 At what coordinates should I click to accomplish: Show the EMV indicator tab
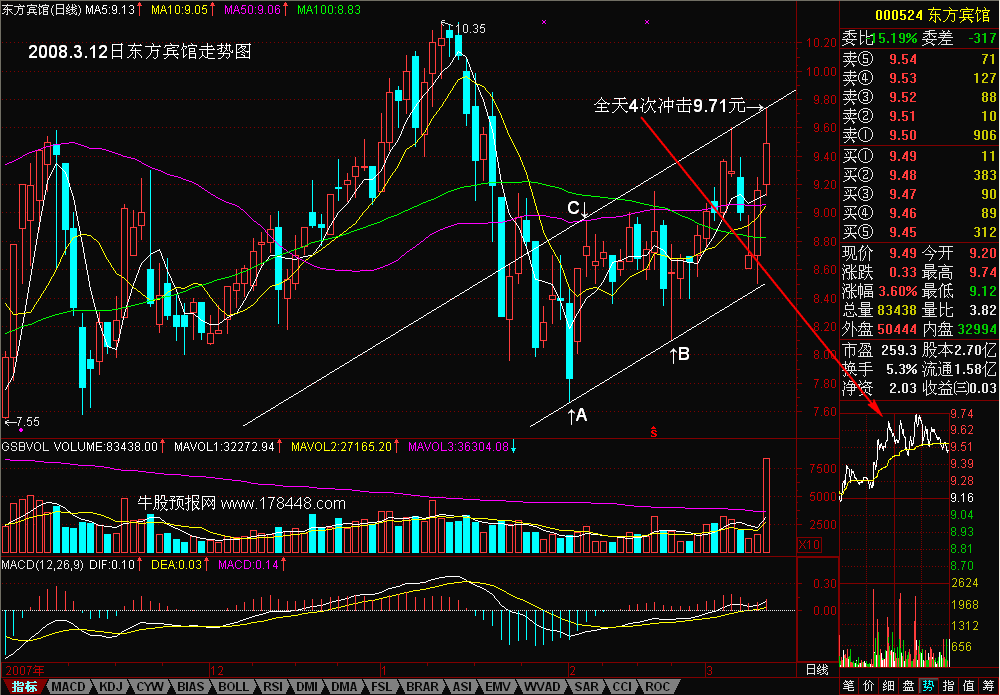(498, 687)
